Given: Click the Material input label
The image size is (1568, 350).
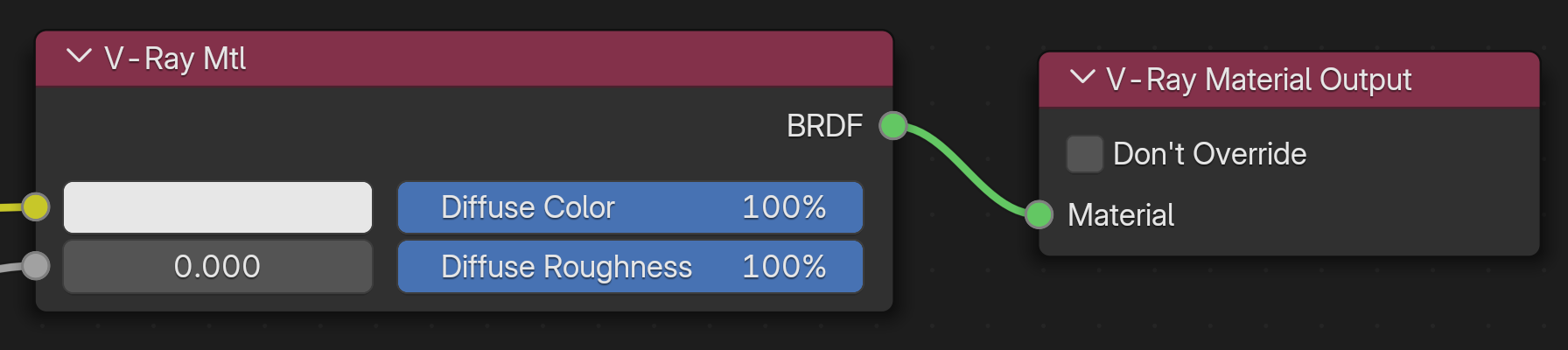Looking at the screenshot, I should tap(1121, 215).
